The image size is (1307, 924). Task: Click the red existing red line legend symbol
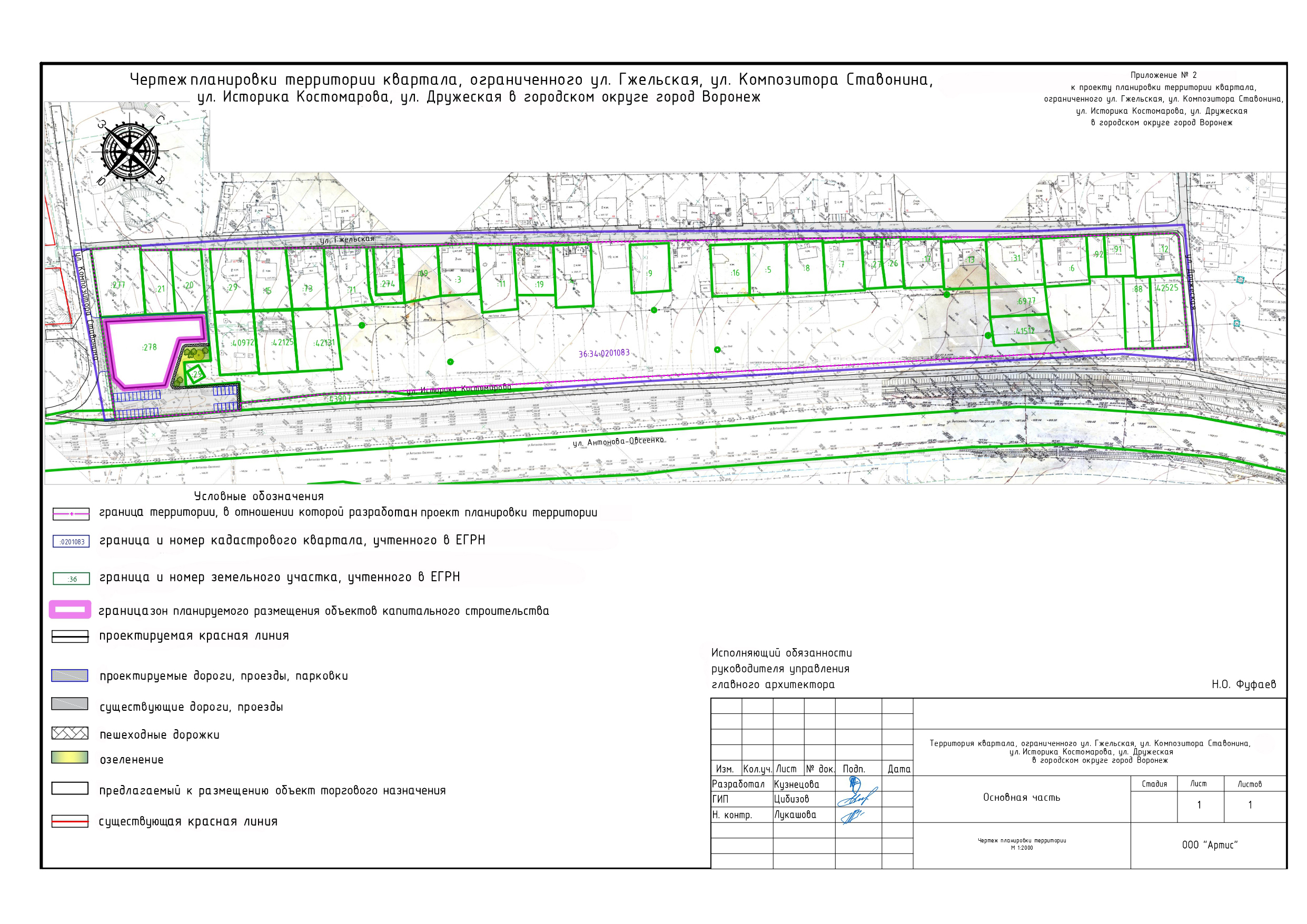70,821
